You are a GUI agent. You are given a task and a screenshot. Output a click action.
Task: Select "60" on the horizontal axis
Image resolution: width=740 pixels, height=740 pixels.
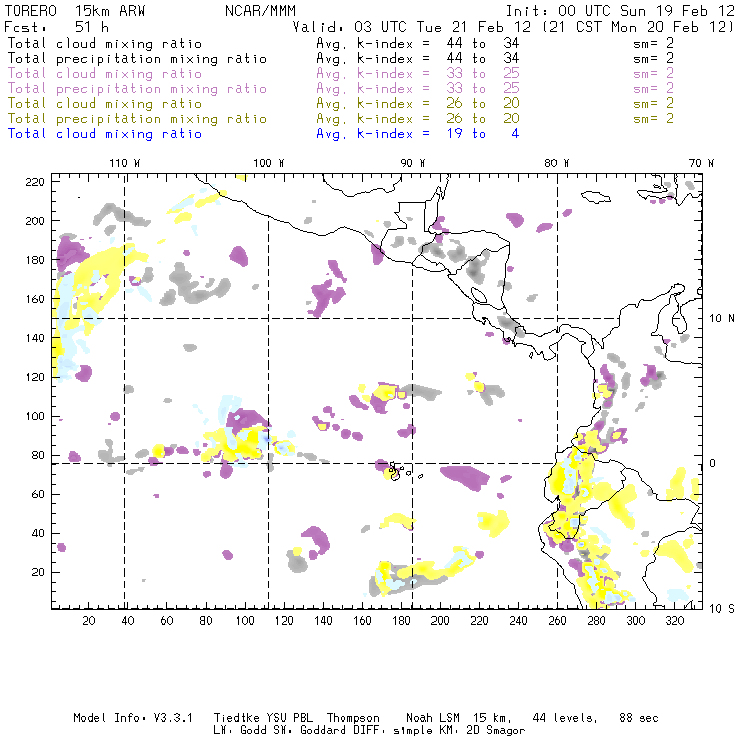click(167, 621)
